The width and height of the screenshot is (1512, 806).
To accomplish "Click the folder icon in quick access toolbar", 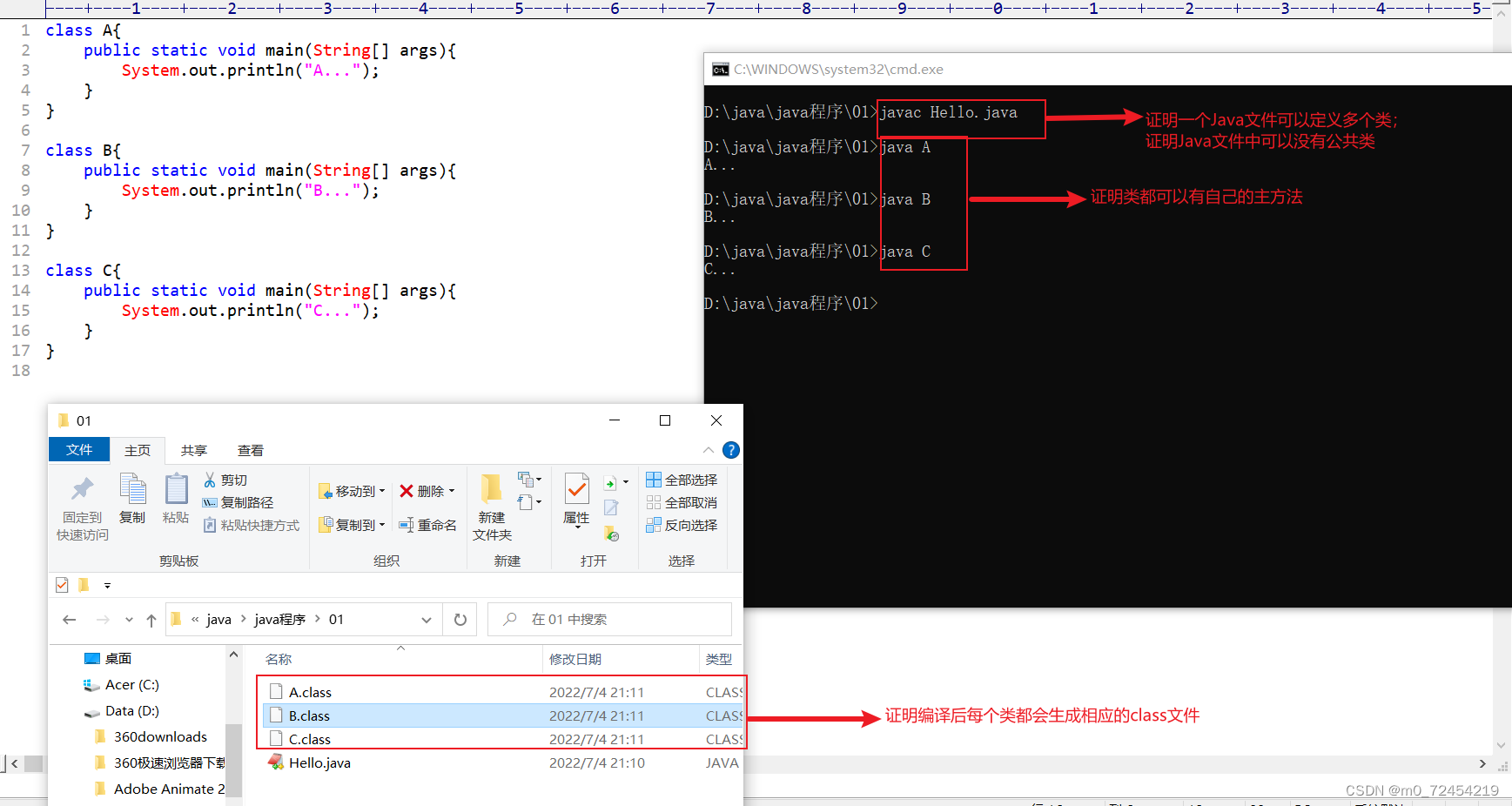I will pos(84,585).
